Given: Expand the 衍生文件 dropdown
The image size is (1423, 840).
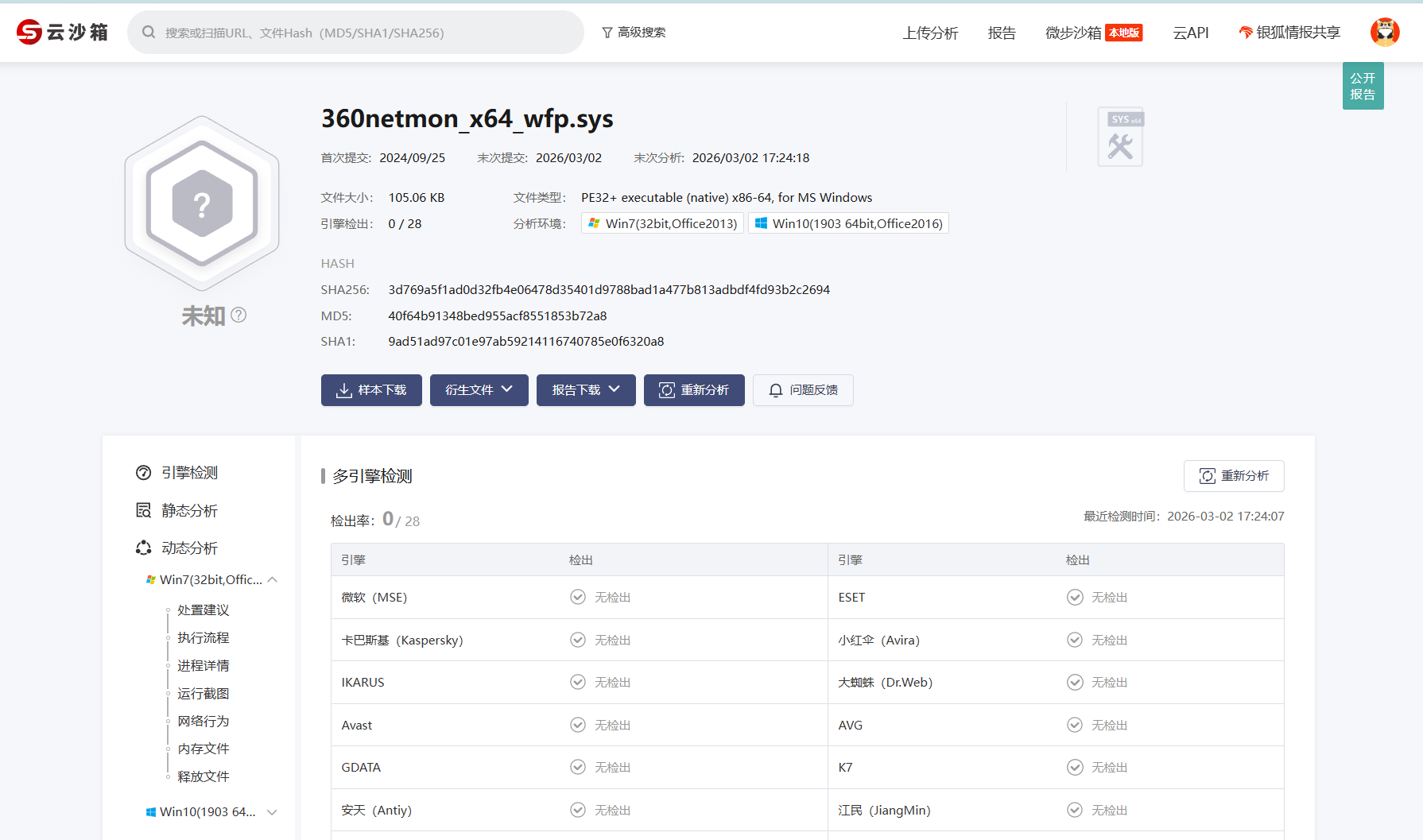Looking at the screenshot, I should coord(479,390).
